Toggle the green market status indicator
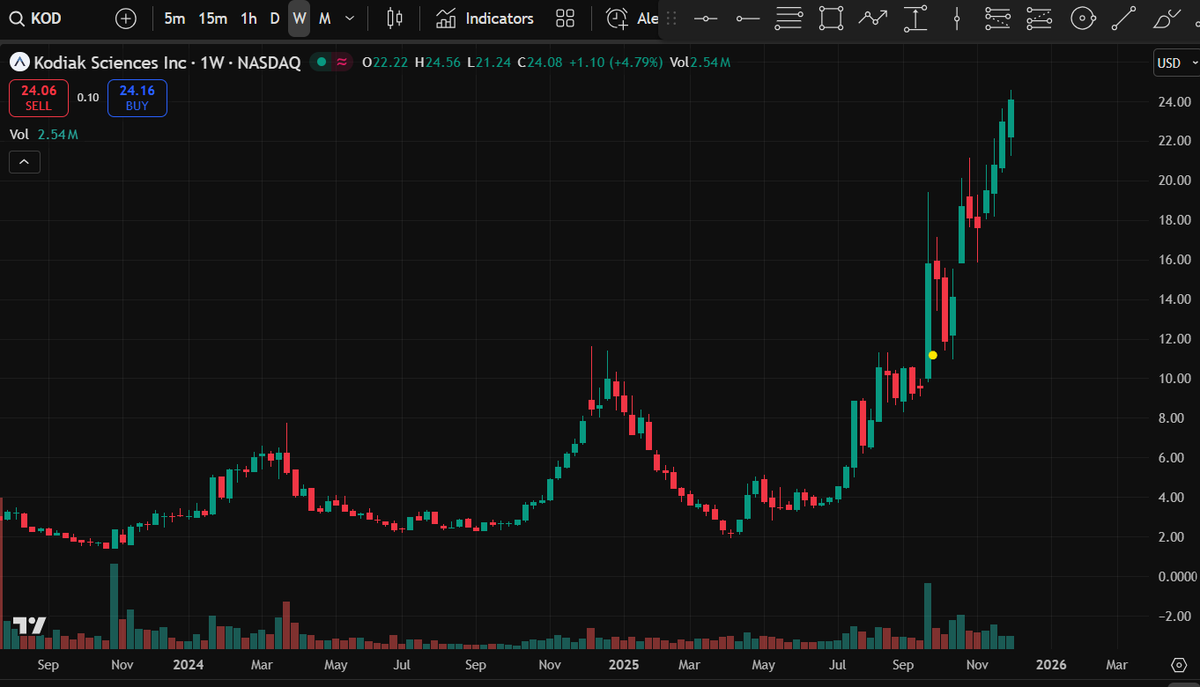The image size is (1200, 687). (x=321, y=62)
